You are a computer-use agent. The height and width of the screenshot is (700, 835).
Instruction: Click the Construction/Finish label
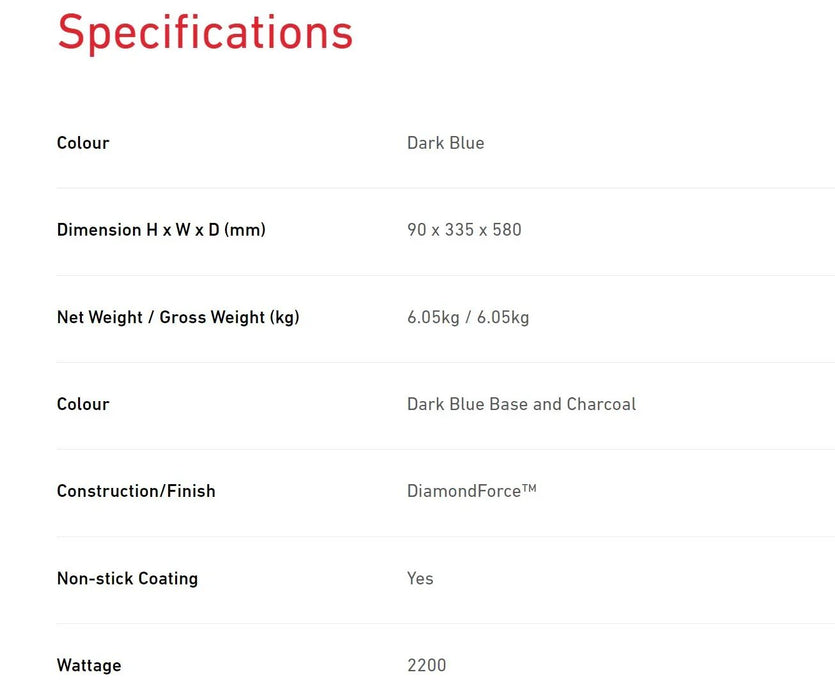point(136,491)
